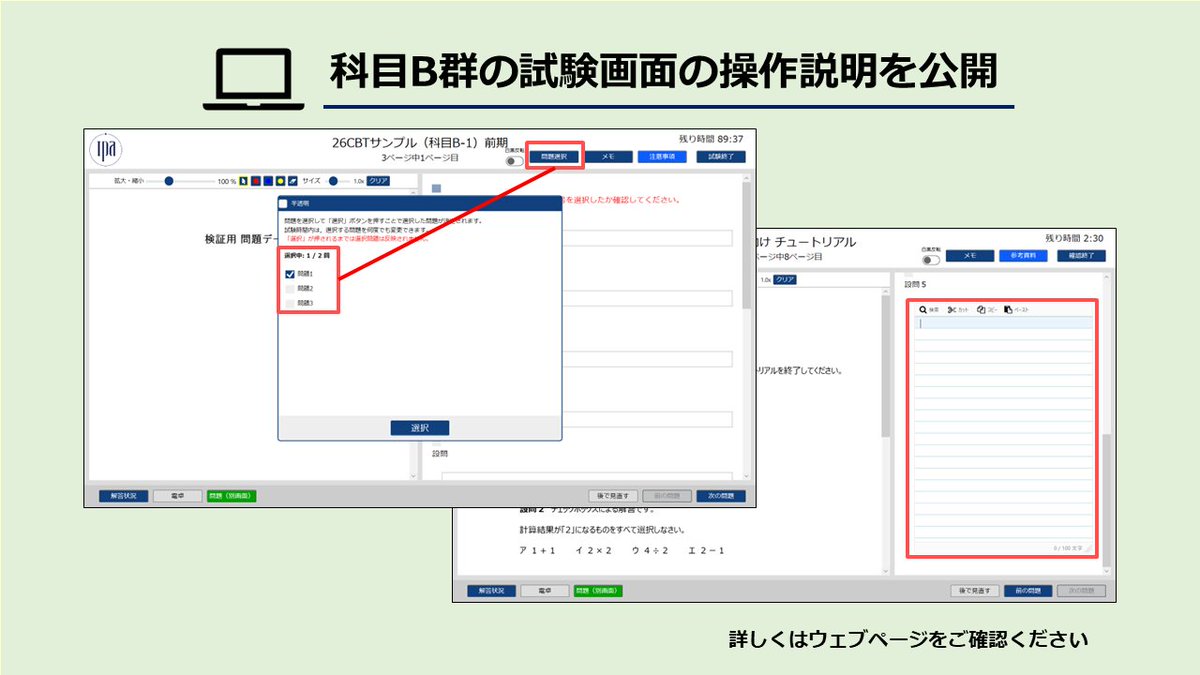Click 次の問題 in the front window
This screenshot has height=675, width=1200.
pyautogui.click(x=721, y=496)
